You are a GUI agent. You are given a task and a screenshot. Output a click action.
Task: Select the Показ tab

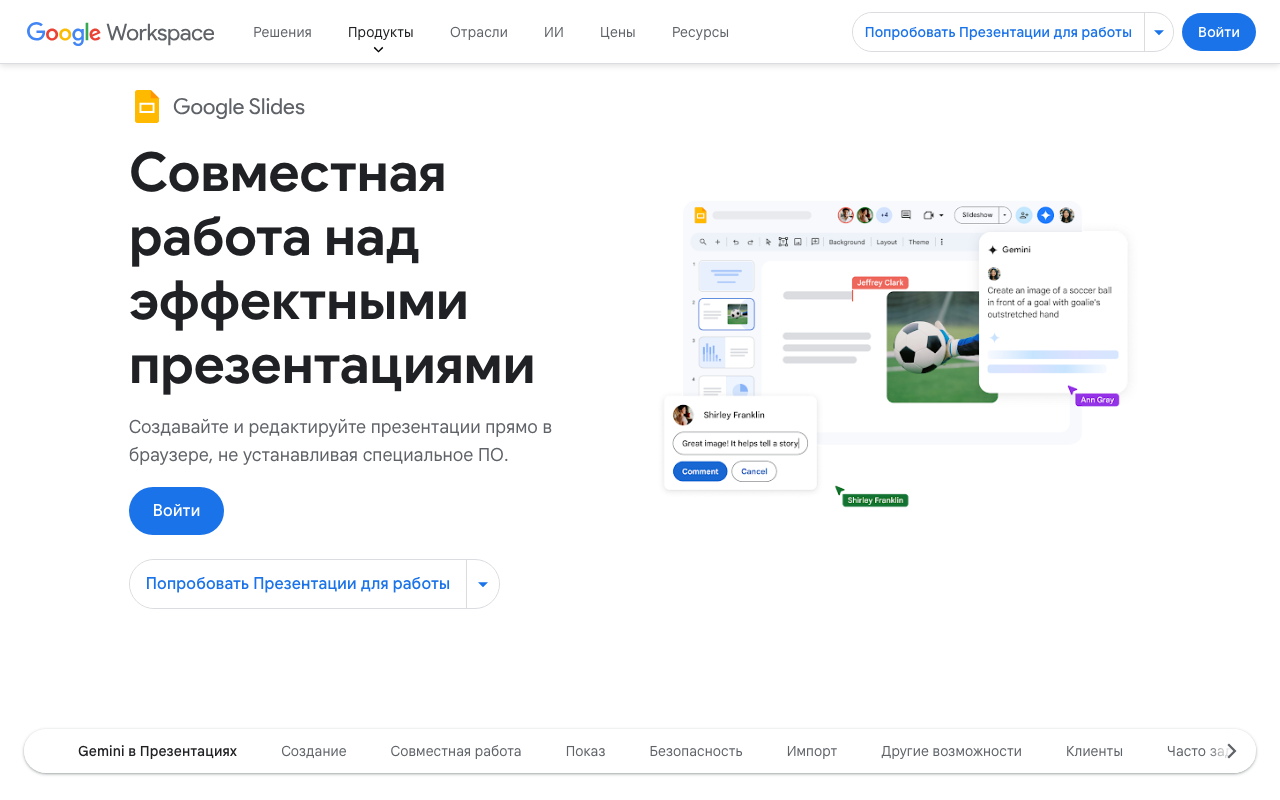click(x=585, y=751)
